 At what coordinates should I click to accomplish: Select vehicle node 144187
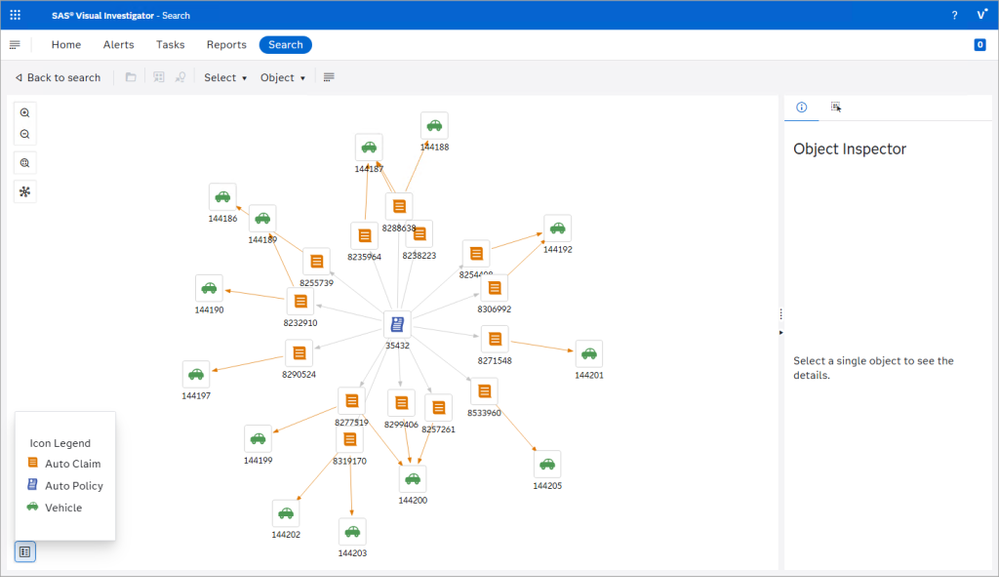coord(369,147)
